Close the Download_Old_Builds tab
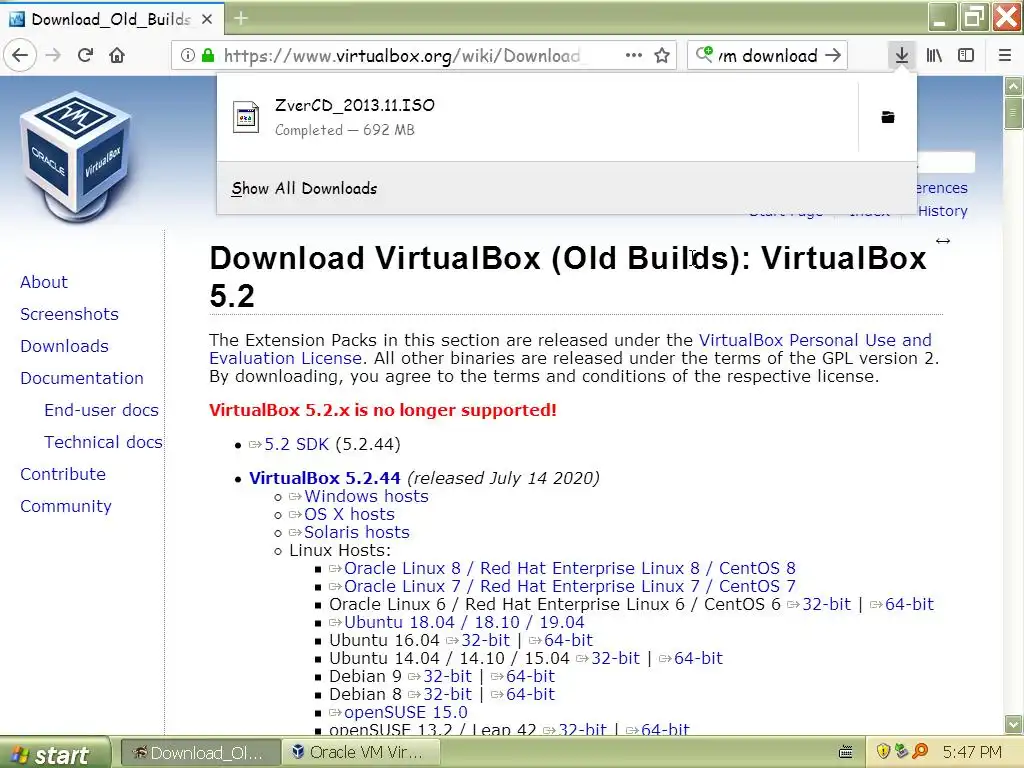 207,20
